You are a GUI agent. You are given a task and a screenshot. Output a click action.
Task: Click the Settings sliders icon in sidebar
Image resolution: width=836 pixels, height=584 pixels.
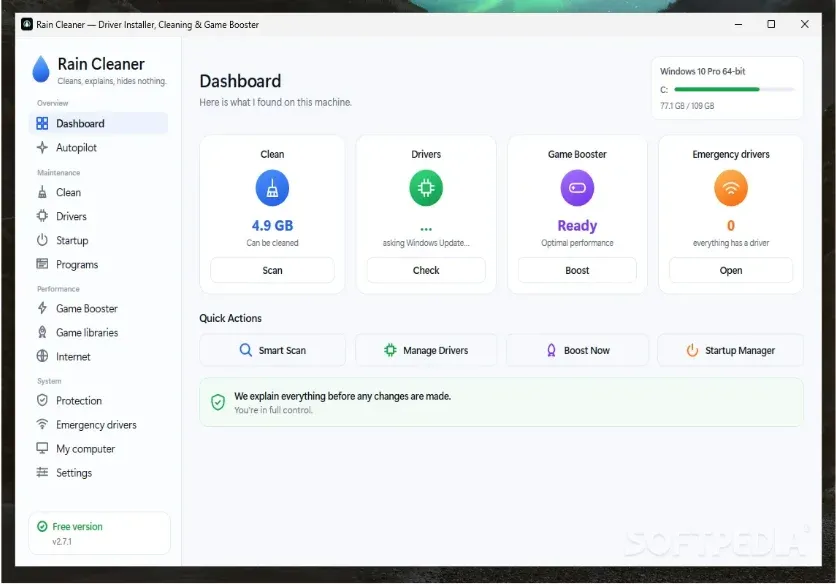[42, 472]
